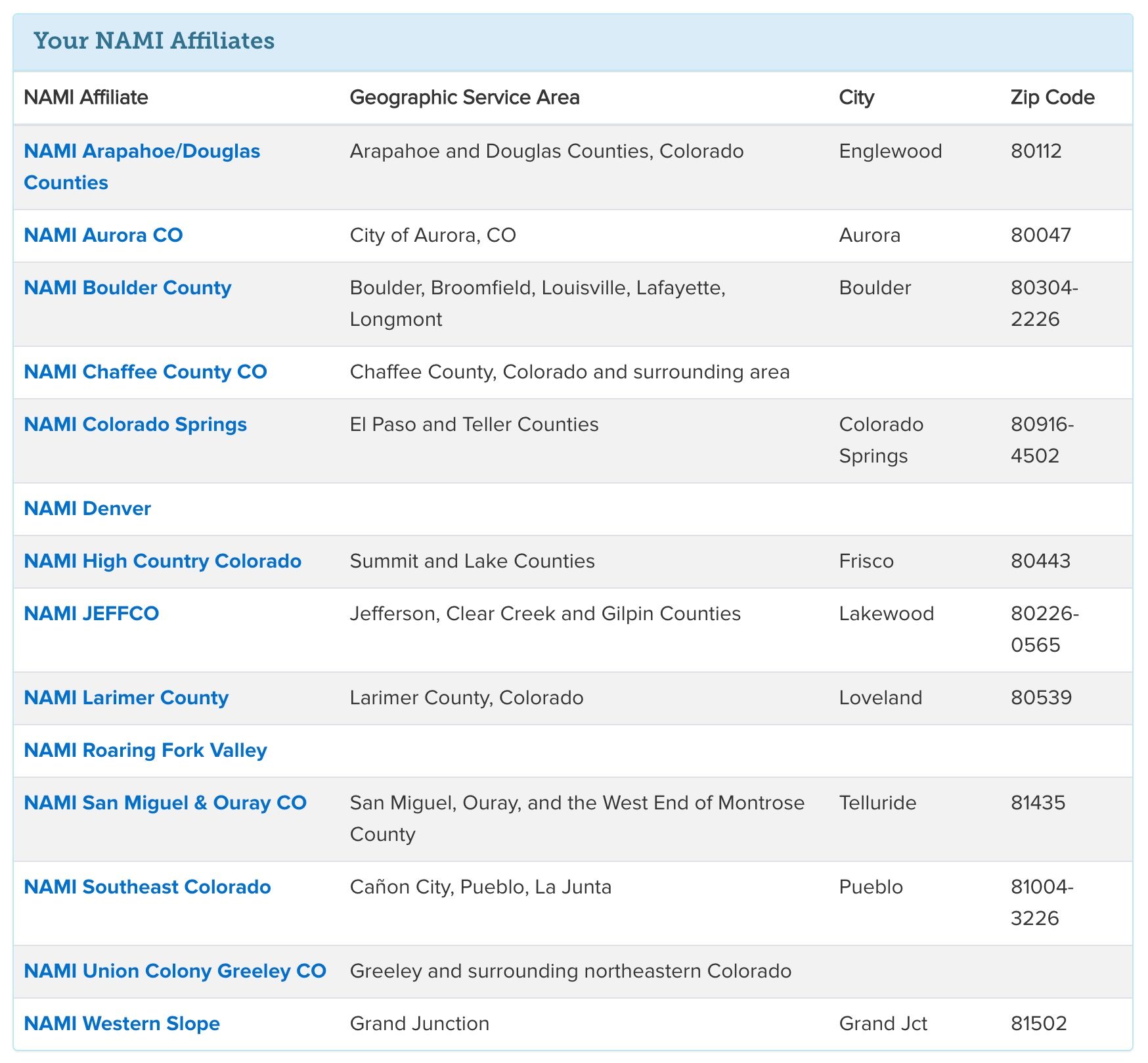Click the City column header

(x=856, y=97)
